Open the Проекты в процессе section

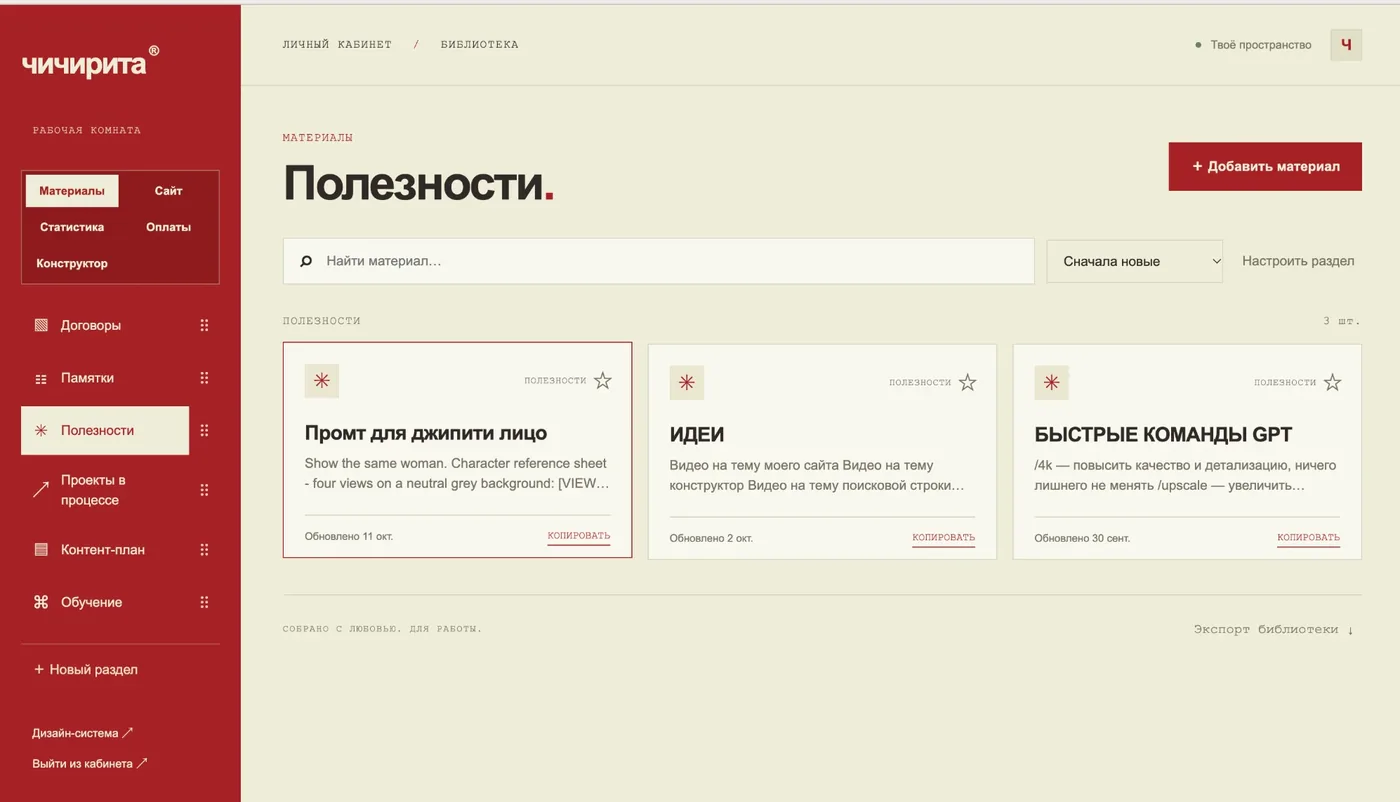click(x=105, y=490)
